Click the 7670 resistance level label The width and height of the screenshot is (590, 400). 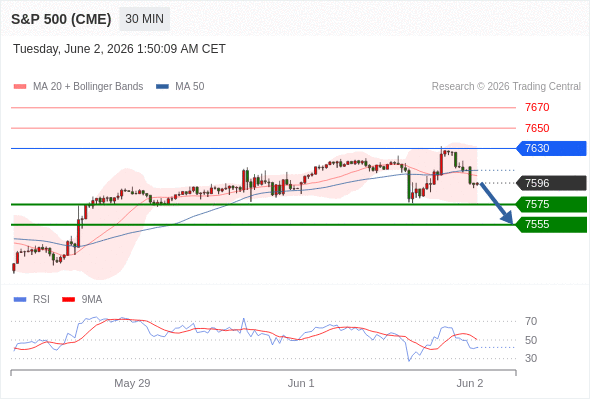point(537,107)
